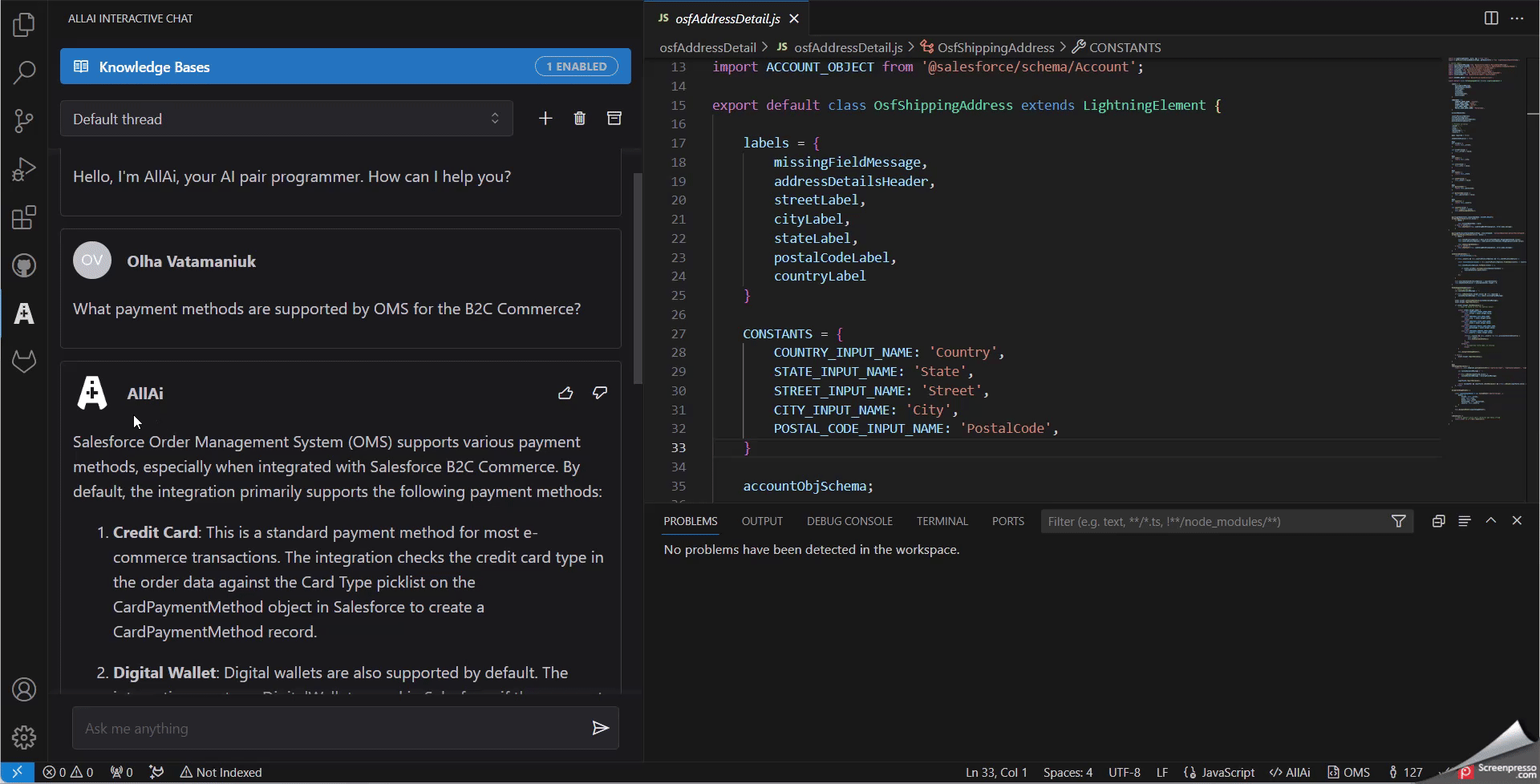Open the editor more actions menu
Screen dimensions: 1540x784
(1518, 18)
